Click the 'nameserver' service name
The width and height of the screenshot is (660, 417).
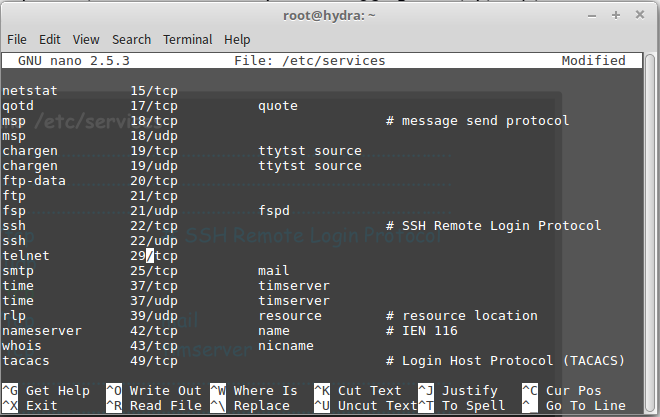42,331
